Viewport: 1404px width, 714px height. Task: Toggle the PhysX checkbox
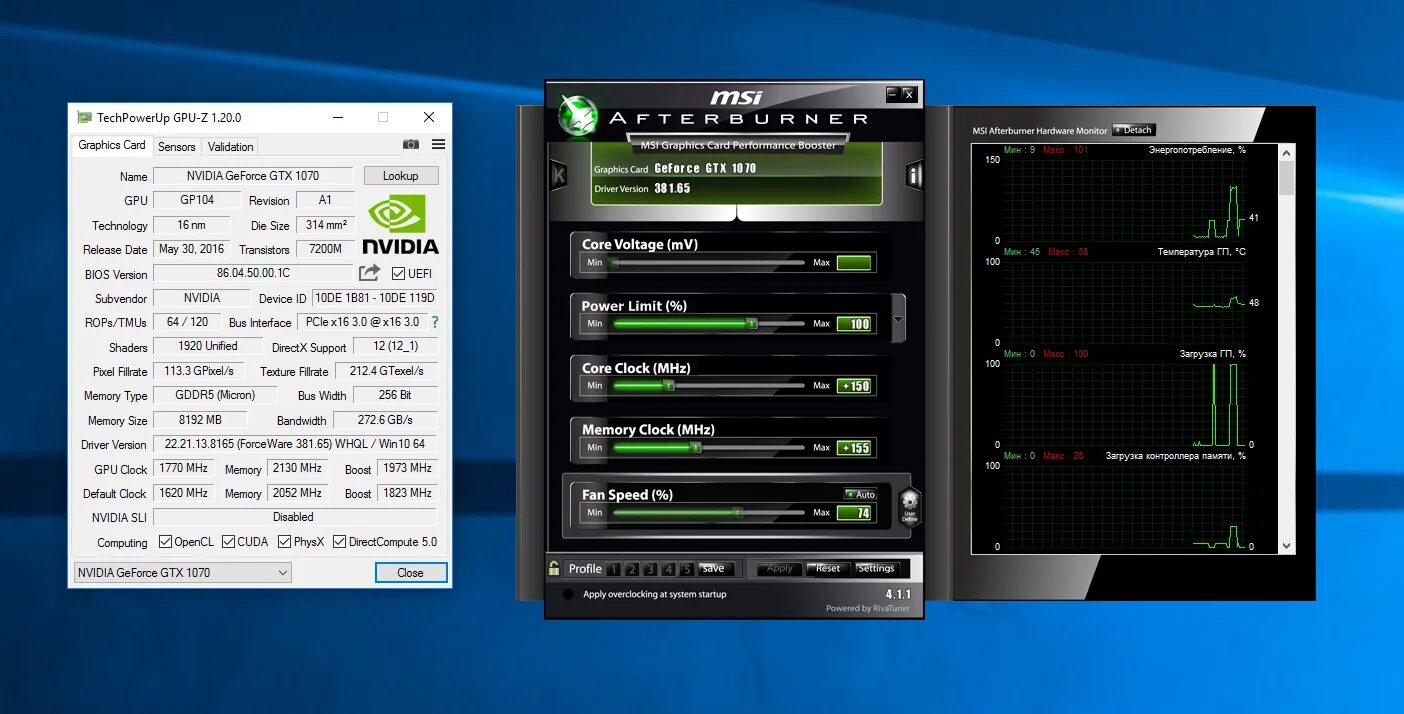tap(285, 542)
